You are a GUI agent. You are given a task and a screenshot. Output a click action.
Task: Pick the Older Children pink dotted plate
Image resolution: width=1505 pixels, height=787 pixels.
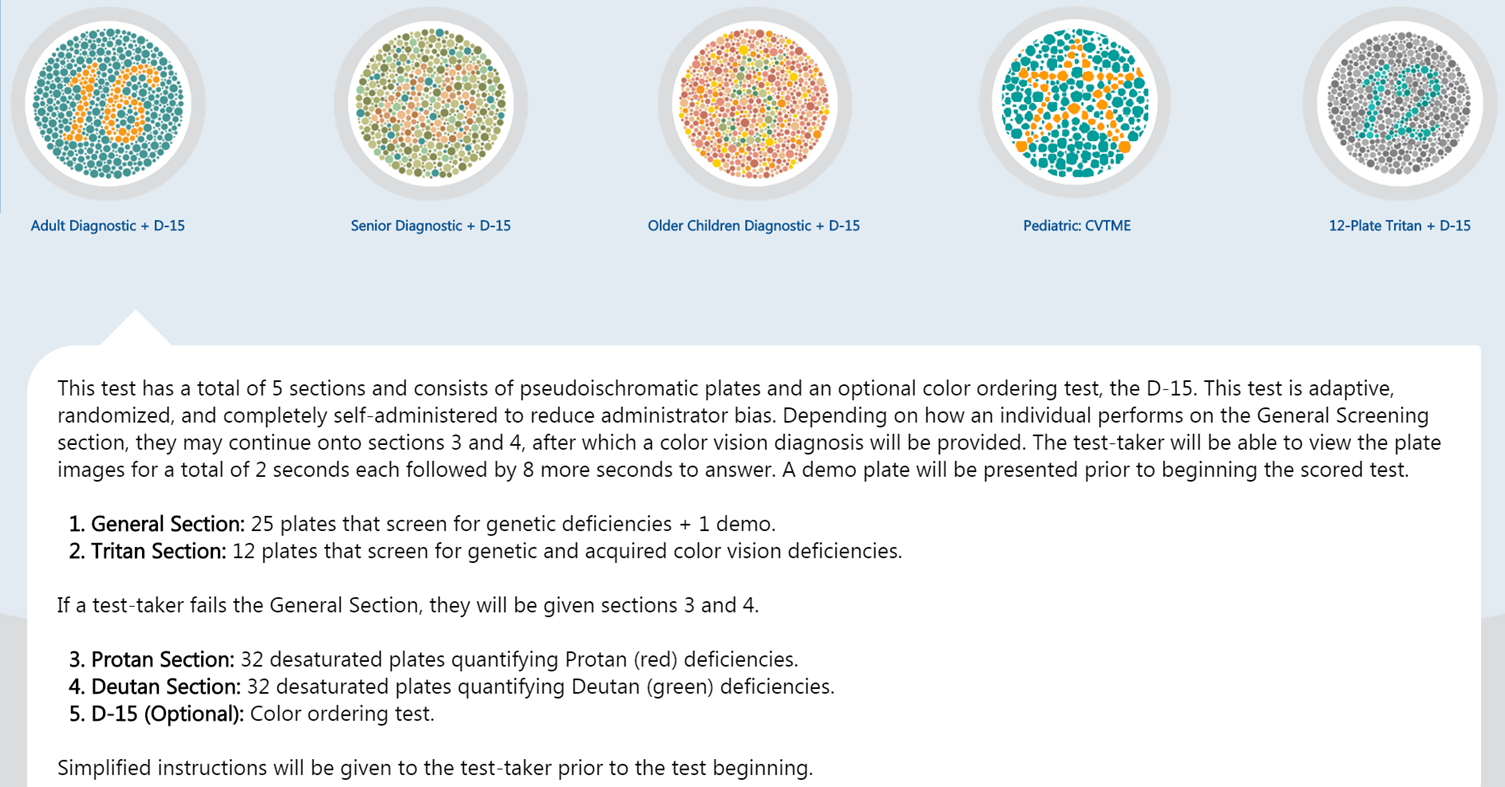point(754,103)
